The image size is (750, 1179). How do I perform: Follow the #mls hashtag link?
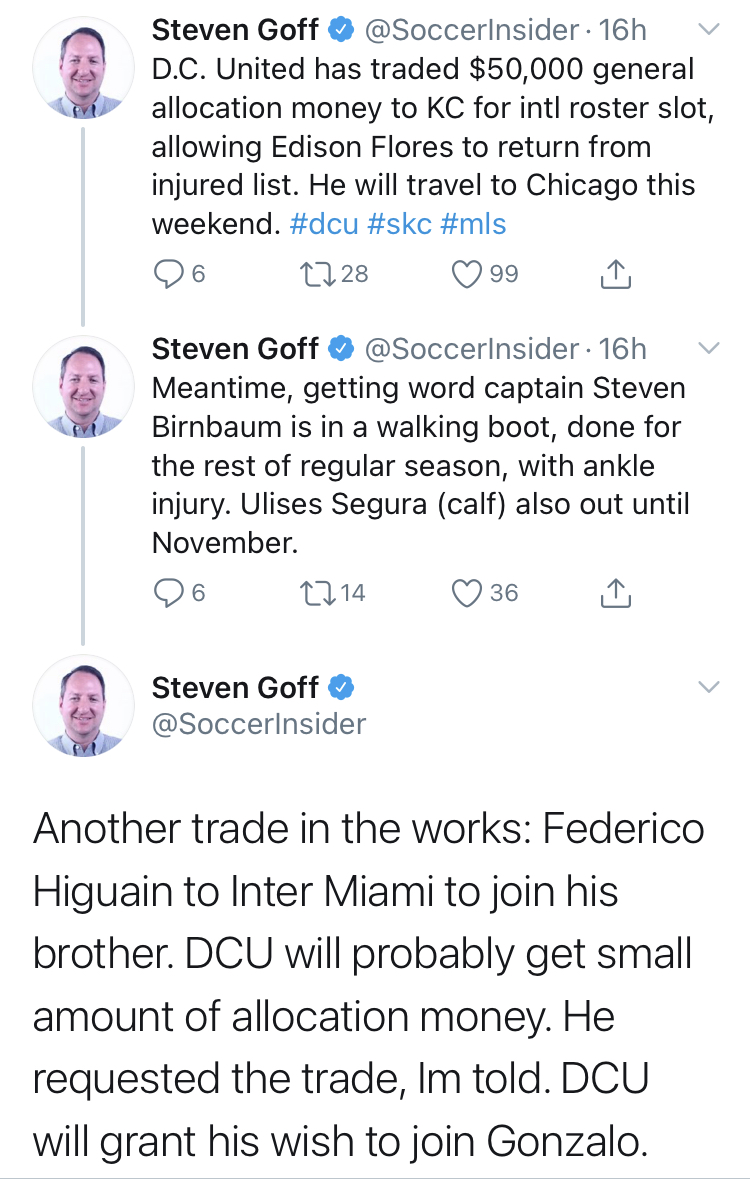pos(473,223)
